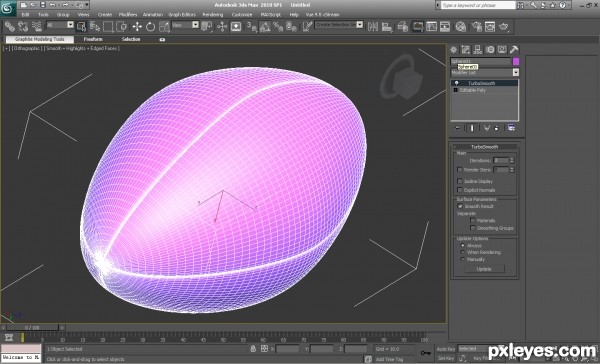Click the Update button in TurboSmooth
Screen dimensions: 600x364
tap(484, 269)
